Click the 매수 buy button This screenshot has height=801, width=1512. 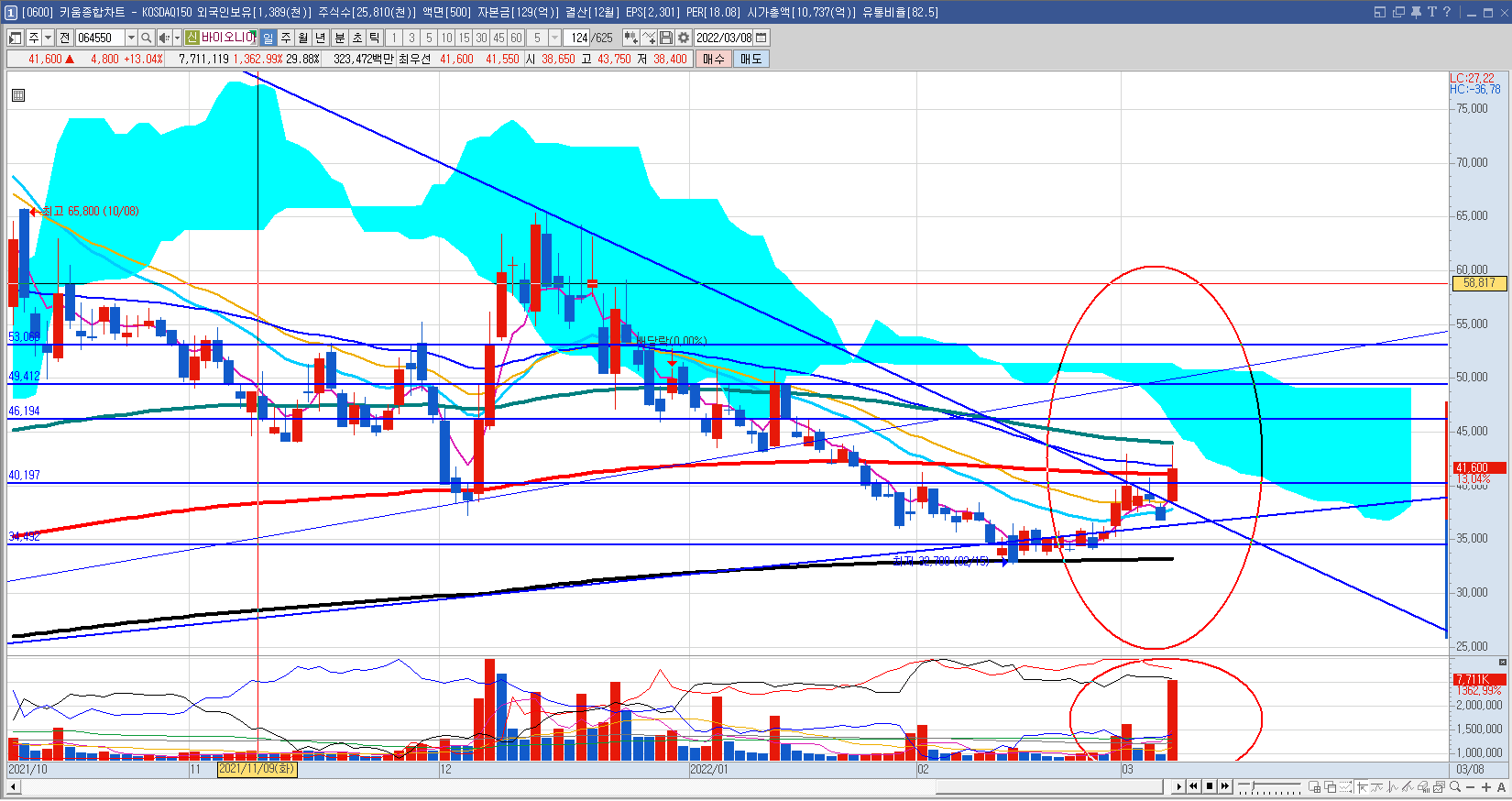point(713,59)
